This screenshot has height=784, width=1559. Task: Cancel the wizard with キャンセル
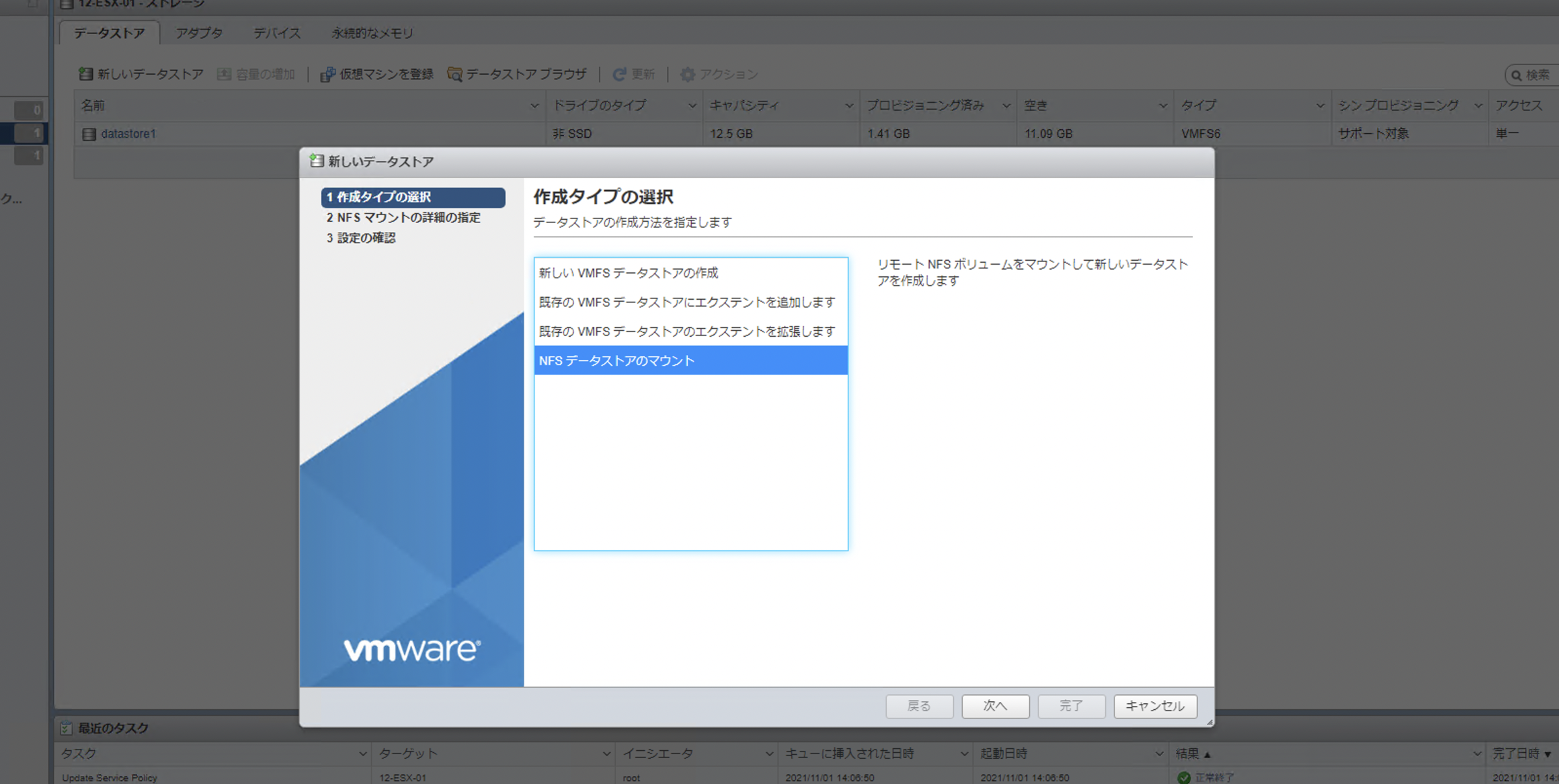tap(1155, 706)
